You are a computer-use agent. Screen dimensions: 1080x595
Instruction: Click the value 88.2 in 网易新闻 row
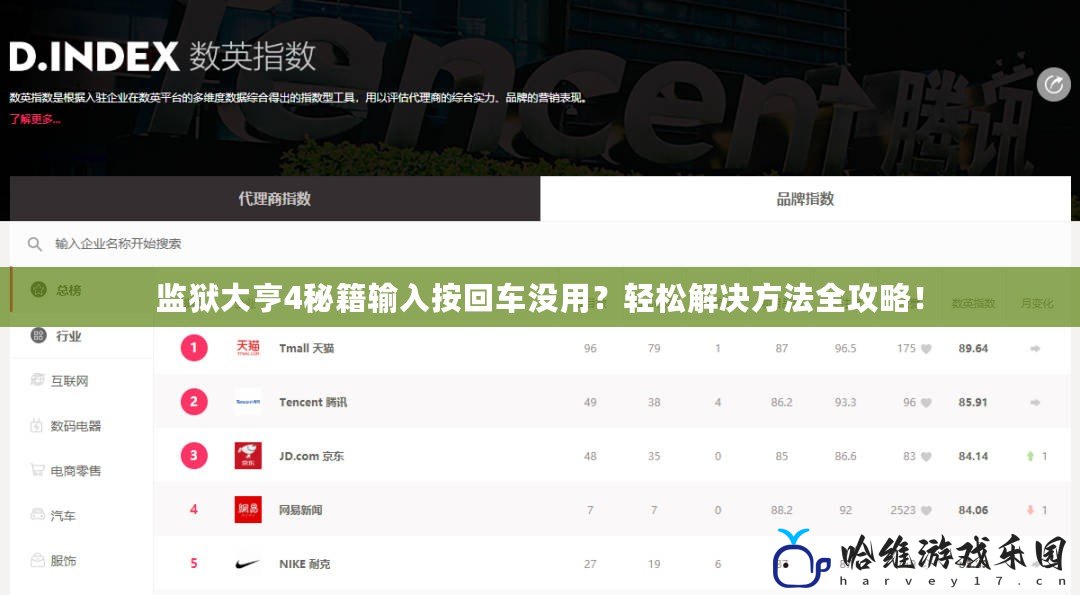[x=782, y=510]
